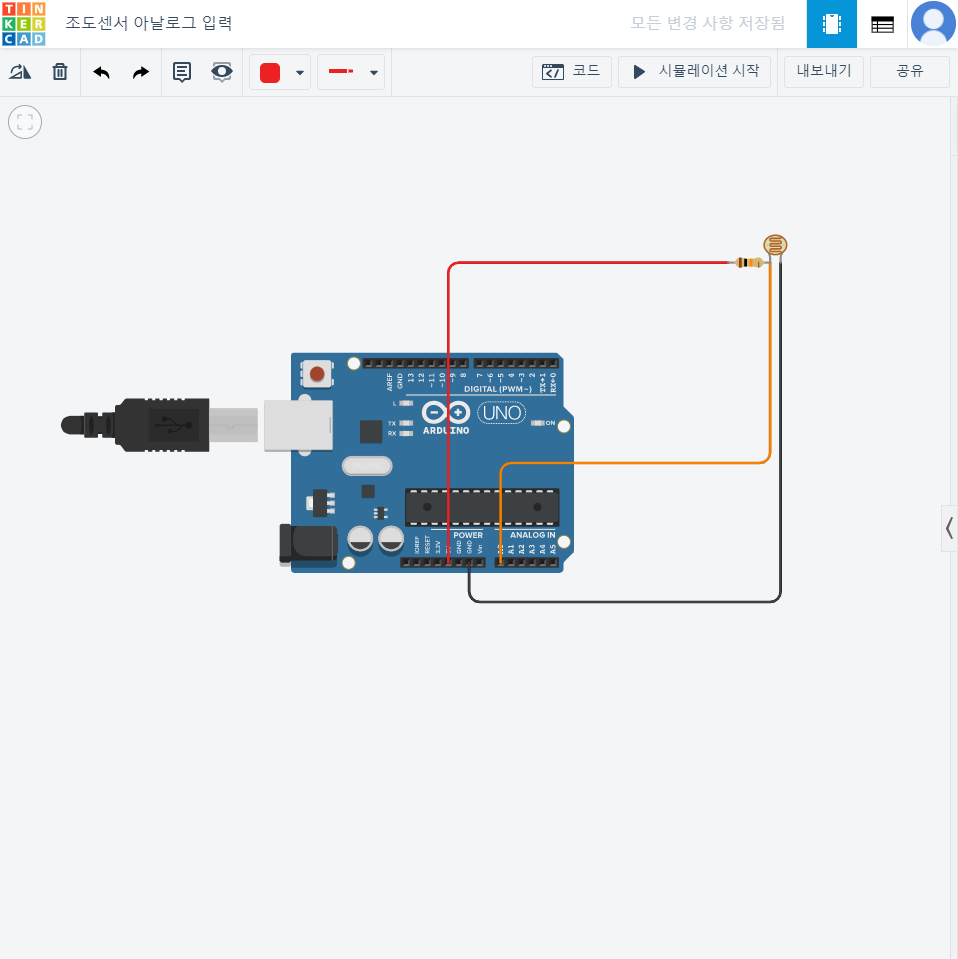Click the 공유 share button
The height and width of the screenshot is (959, 958).
pyautogui.click(x=910, y=72)
